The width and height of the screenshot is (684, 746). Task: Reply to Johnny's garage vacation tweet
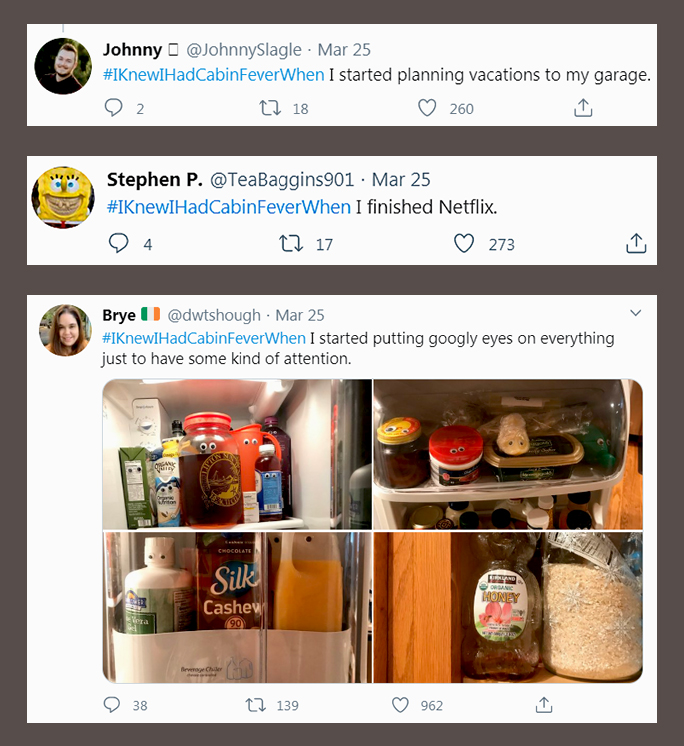[x=114, y=108]
